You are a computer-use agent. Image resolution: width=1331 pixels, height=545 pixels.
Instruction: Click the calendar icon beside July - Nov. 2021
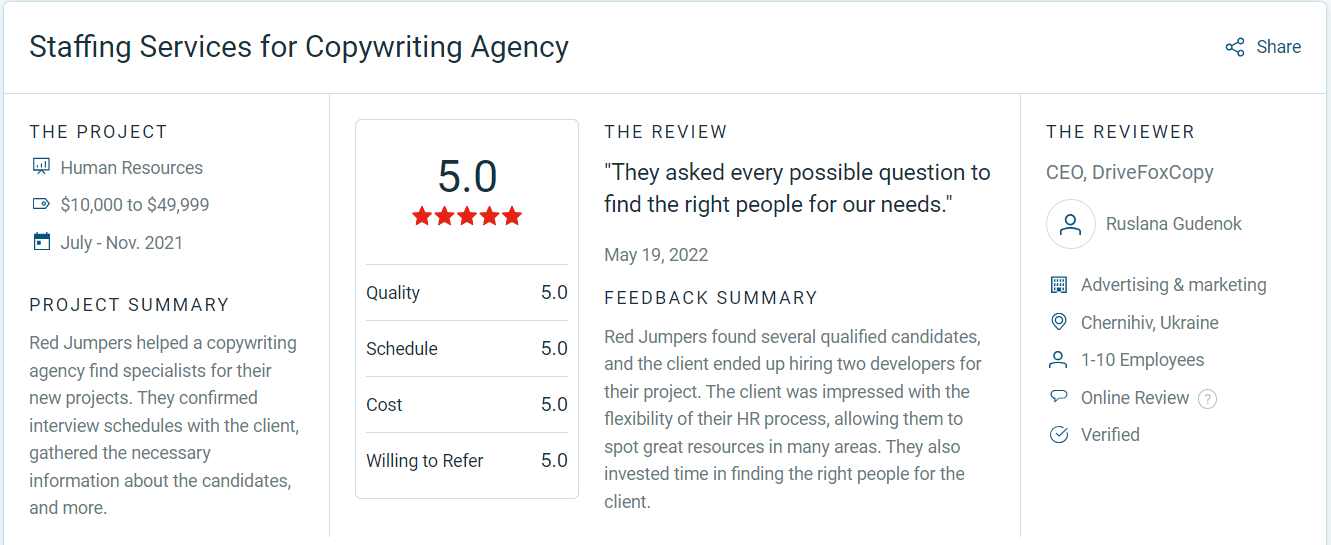41,242
